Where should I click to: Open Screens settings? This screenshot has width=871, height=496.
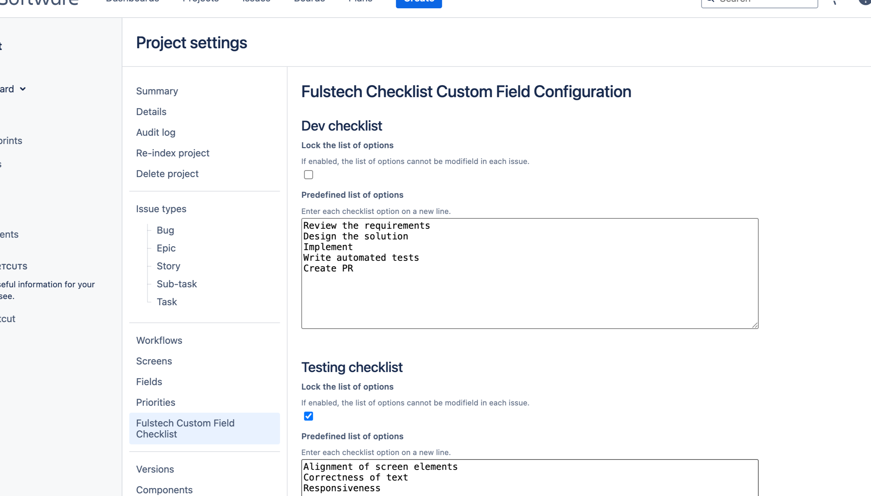tap(154, 361)
